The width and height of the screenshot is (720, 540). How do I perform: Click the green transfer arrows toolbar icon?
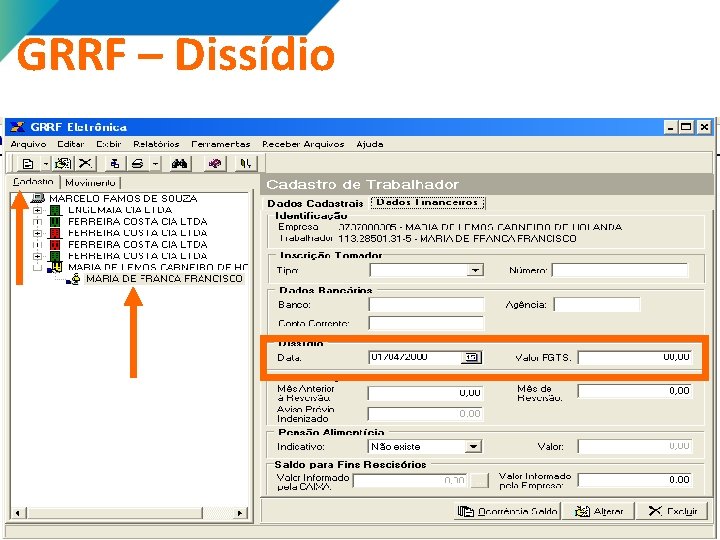[x=246, y=163]
